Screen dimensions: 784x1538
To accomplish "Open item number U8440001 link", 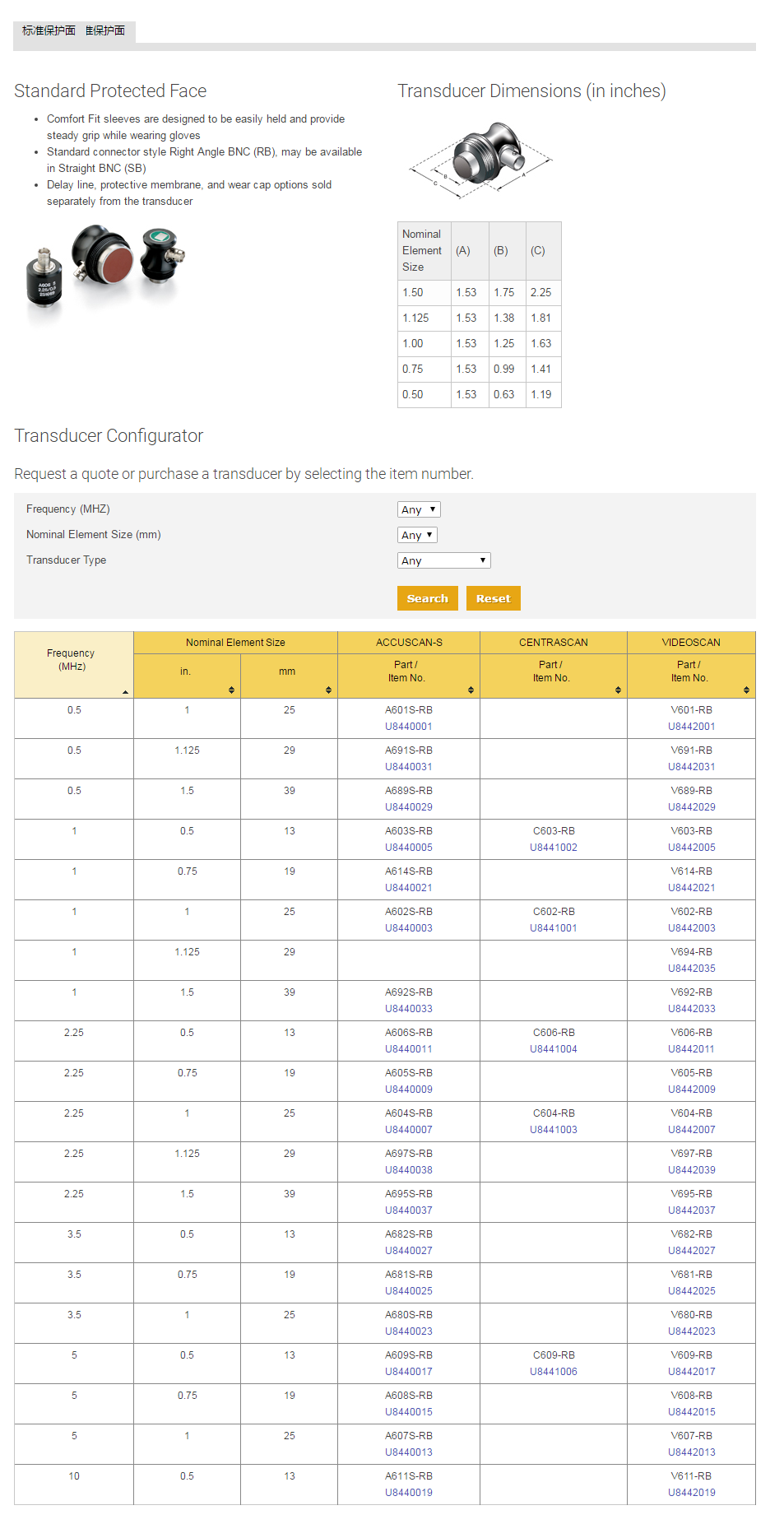I will pos(408,727).
